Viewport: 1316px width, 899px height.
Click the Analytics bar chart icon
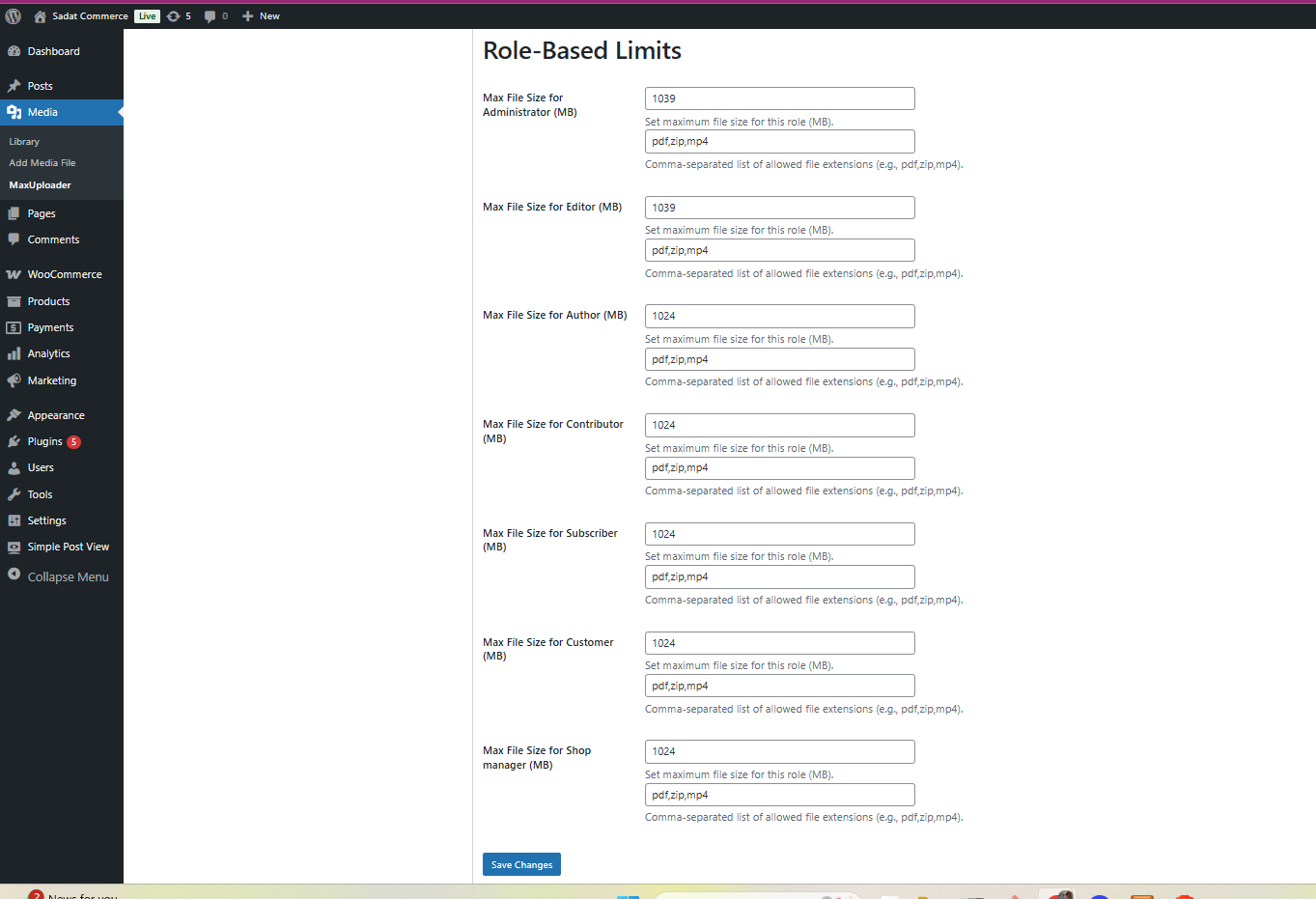coord(14,354)
